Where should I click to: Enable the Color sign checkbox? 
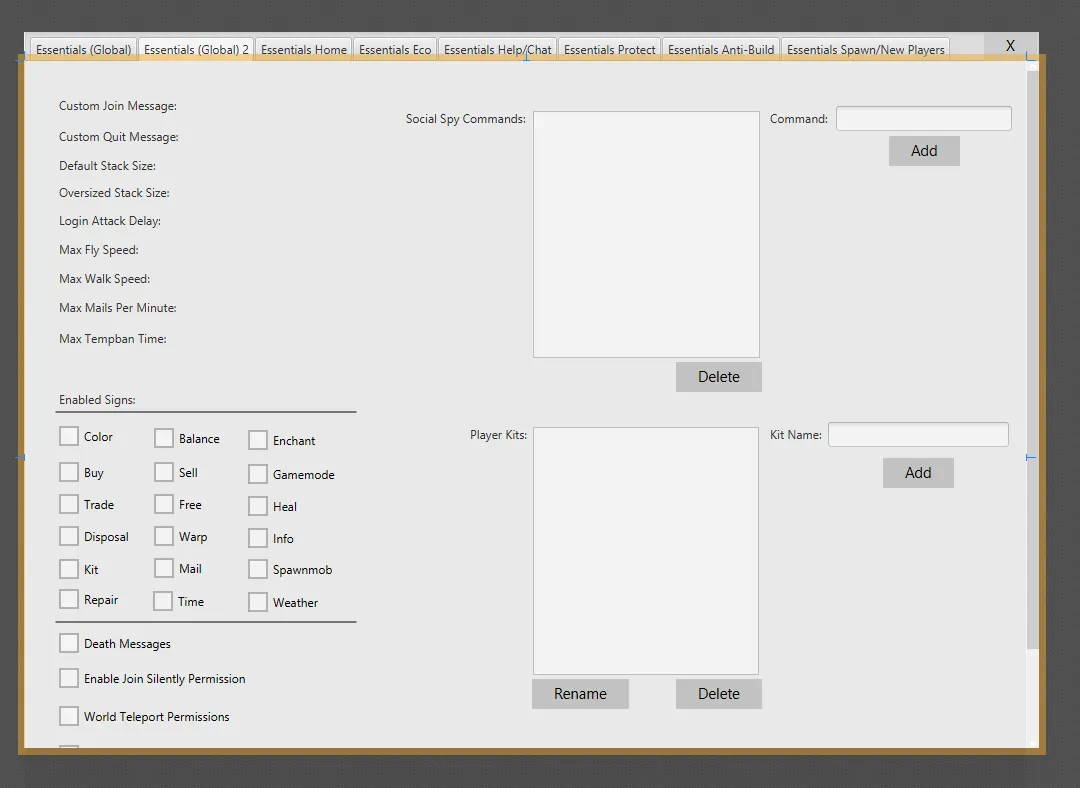[69, 436]
